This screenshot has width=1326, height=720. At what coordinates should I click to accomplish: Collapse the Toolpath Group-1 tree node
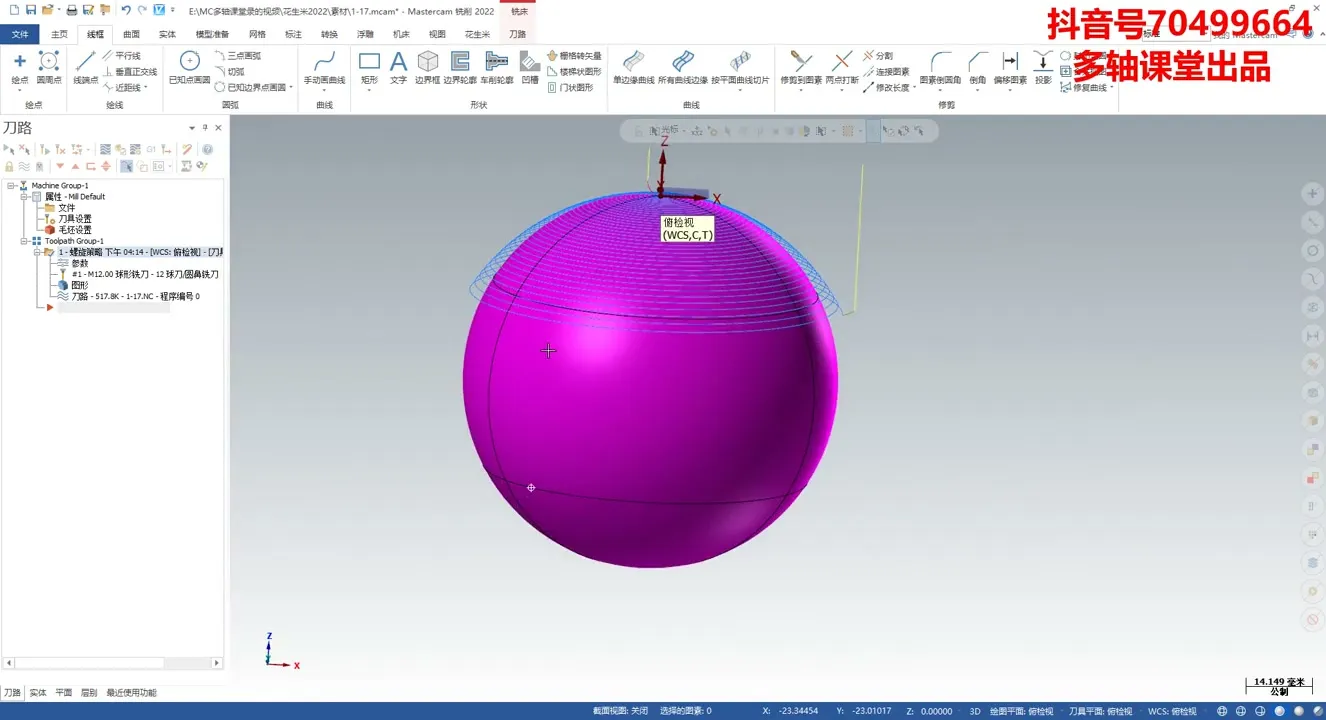23,241
